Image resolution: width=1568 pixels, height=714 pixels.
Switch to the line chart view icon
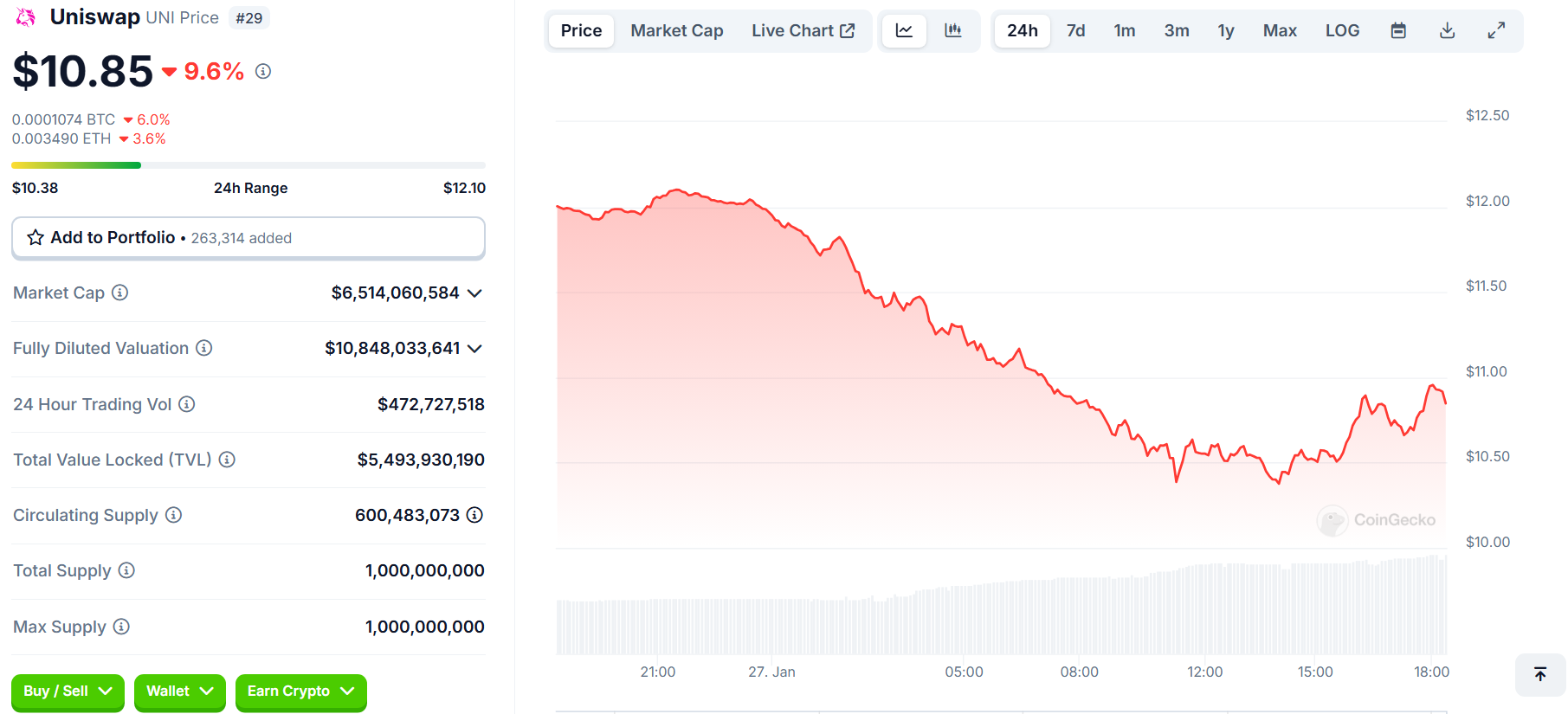(x=904, y=31)
